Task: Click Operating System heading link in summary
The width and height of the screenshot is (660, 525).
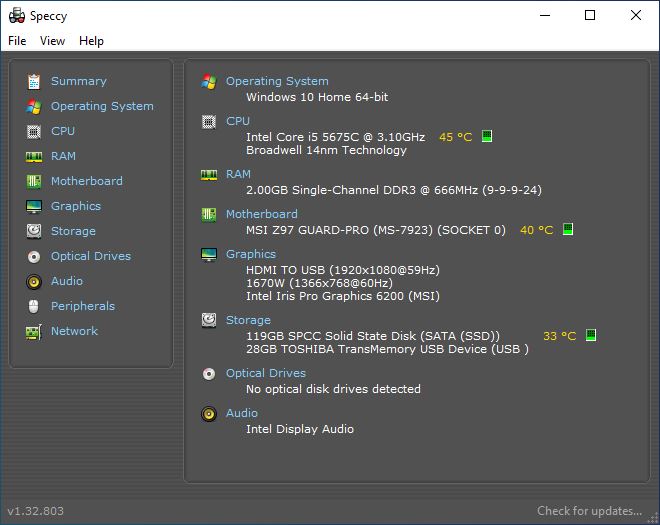Action: 277,81
